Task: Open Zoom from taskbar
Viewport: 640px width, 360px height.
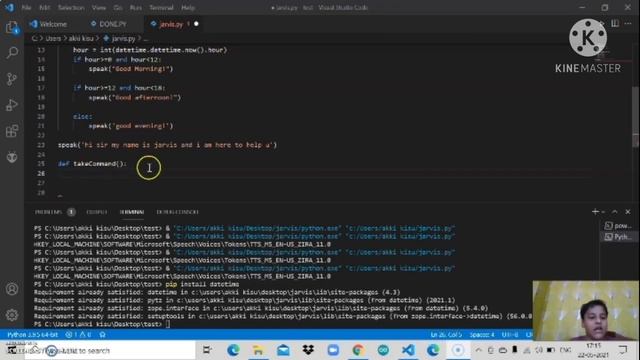Action: pos(333,350)
